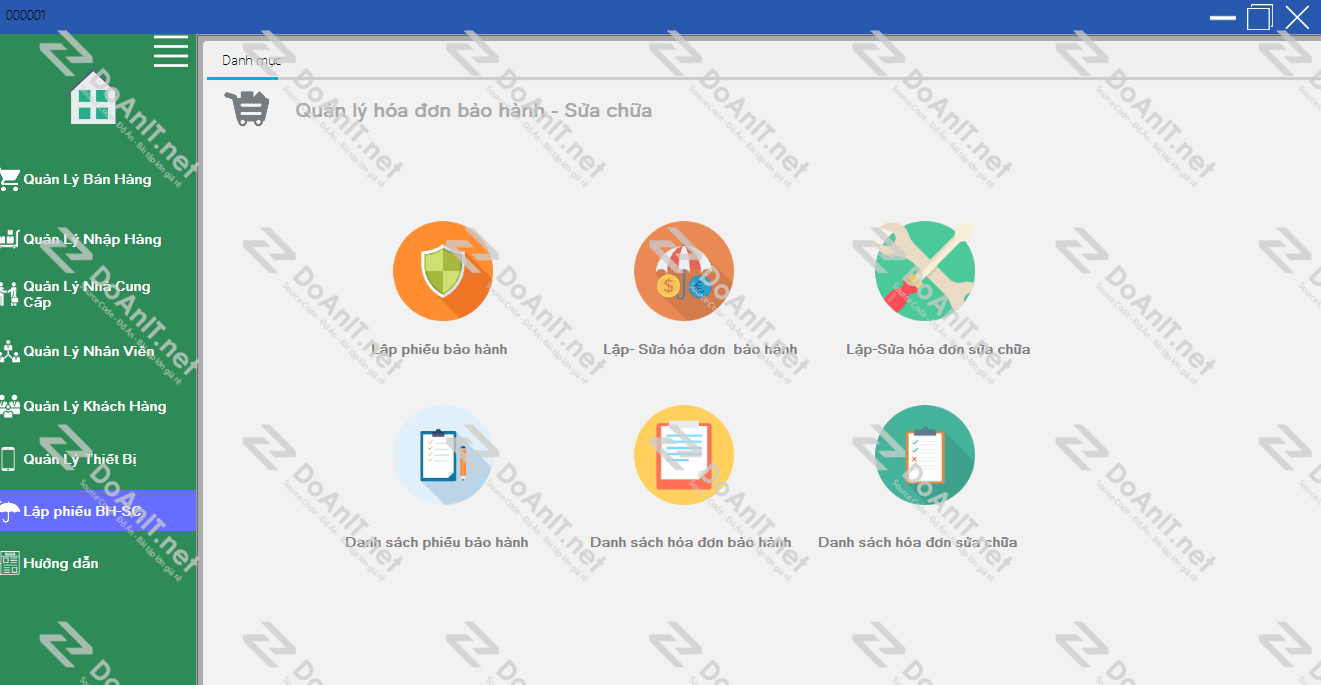
Task: Maximize the application window
Action: pyautogui.click(x=1259, y=17)
